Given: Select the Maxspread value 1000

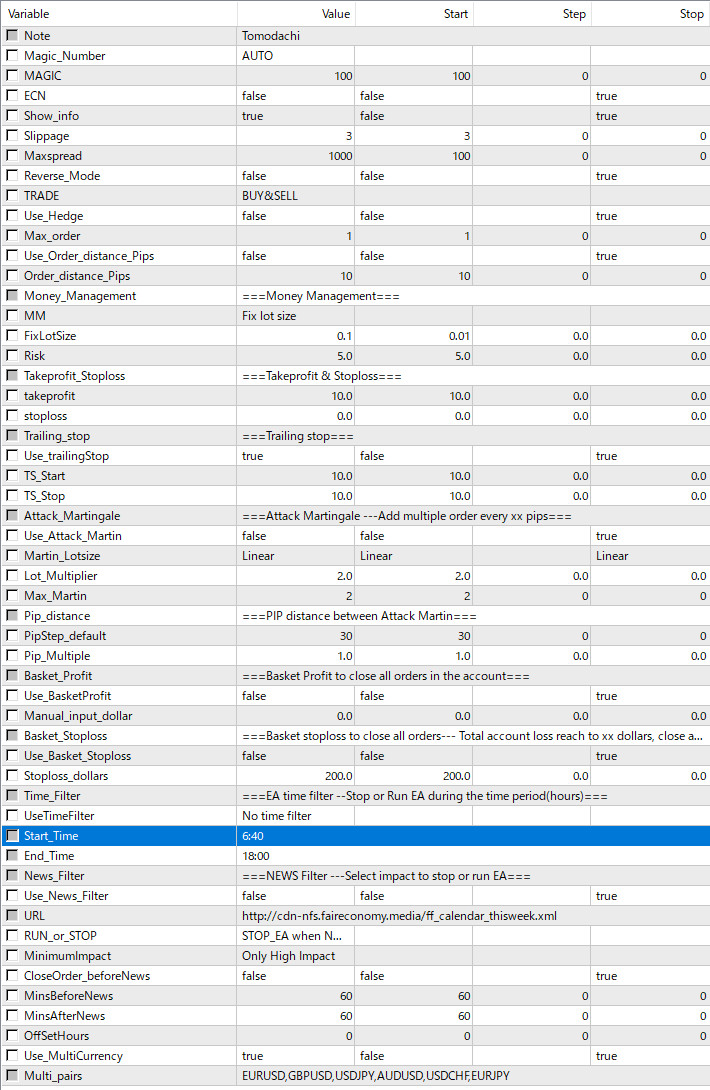Looking at the screenshot, I should pos(296,156).
